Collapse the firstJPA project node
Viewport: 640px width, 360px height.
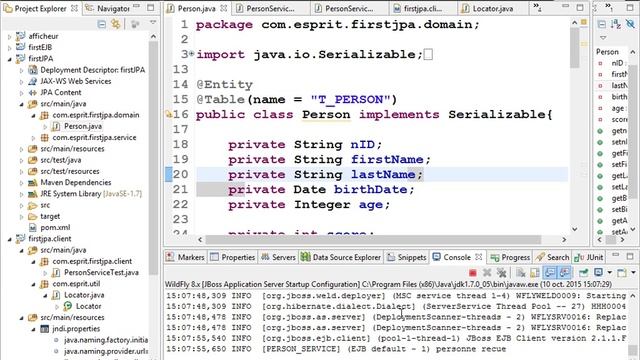[x=10, y=59]
